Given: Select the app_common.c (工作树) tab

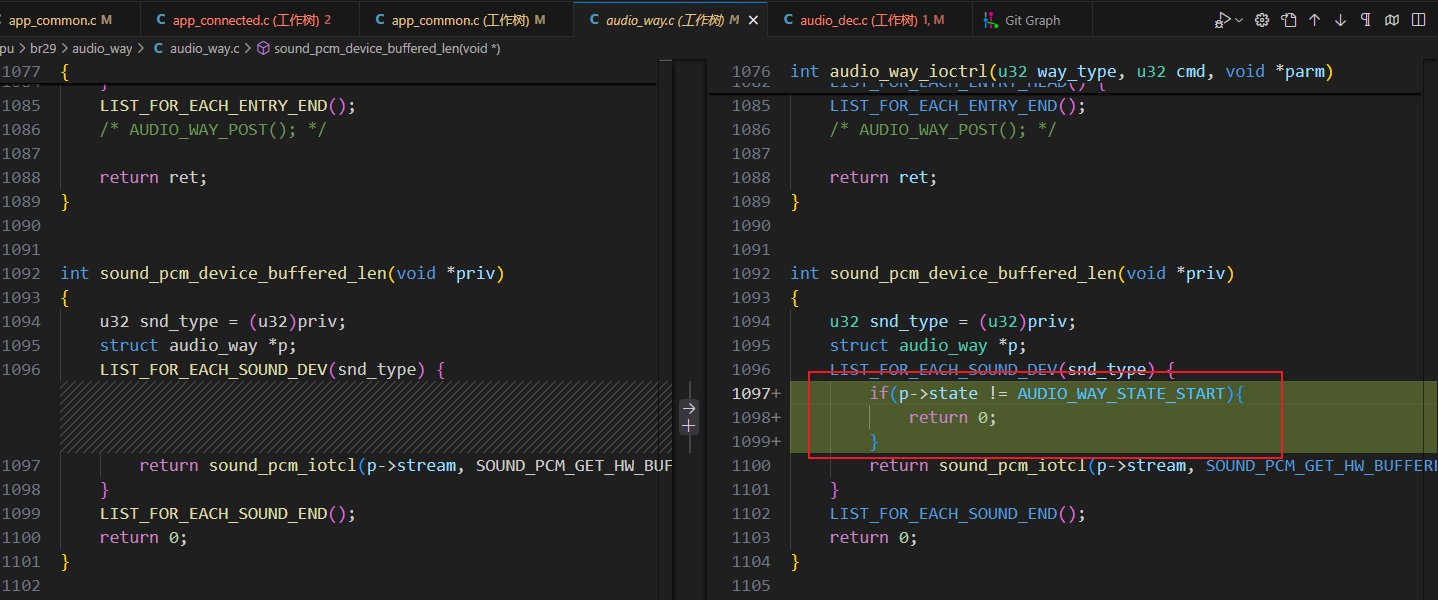Looking at the screenshot, I should [466, 20].
